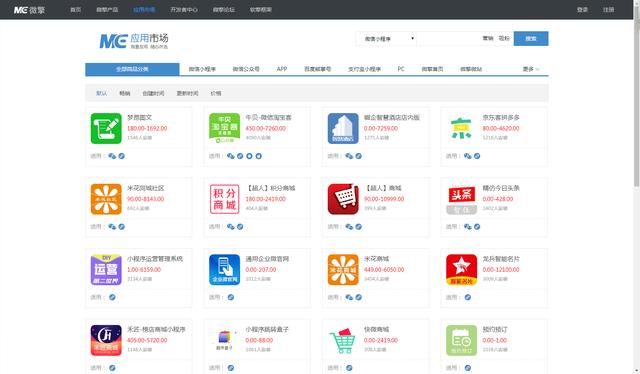640x374 pixels.
Task: Open the 米花同城社区 orange flower icon
Action: click(106, 199)
